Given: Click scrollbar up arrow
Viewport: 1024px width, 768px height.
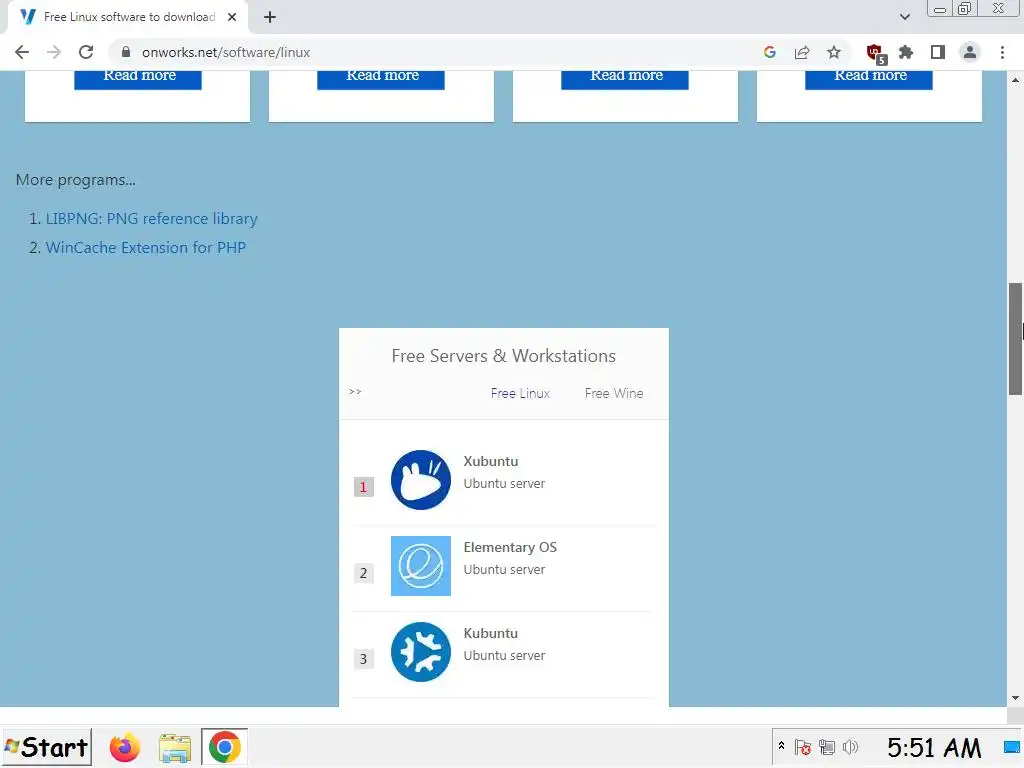Looking at the screenshot, I should click(x=1015, y=80).
